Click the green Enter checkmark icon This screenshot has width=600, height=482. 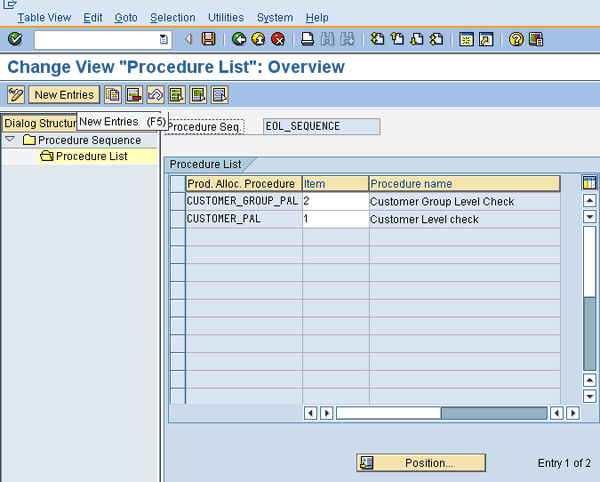tap(14, 39)
